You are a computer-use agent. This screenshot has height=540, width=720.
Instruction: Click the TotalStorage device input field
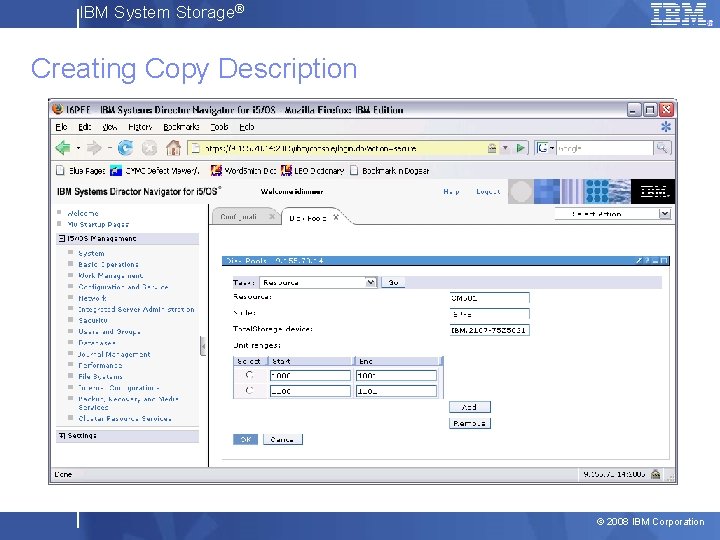click(489, 330)
